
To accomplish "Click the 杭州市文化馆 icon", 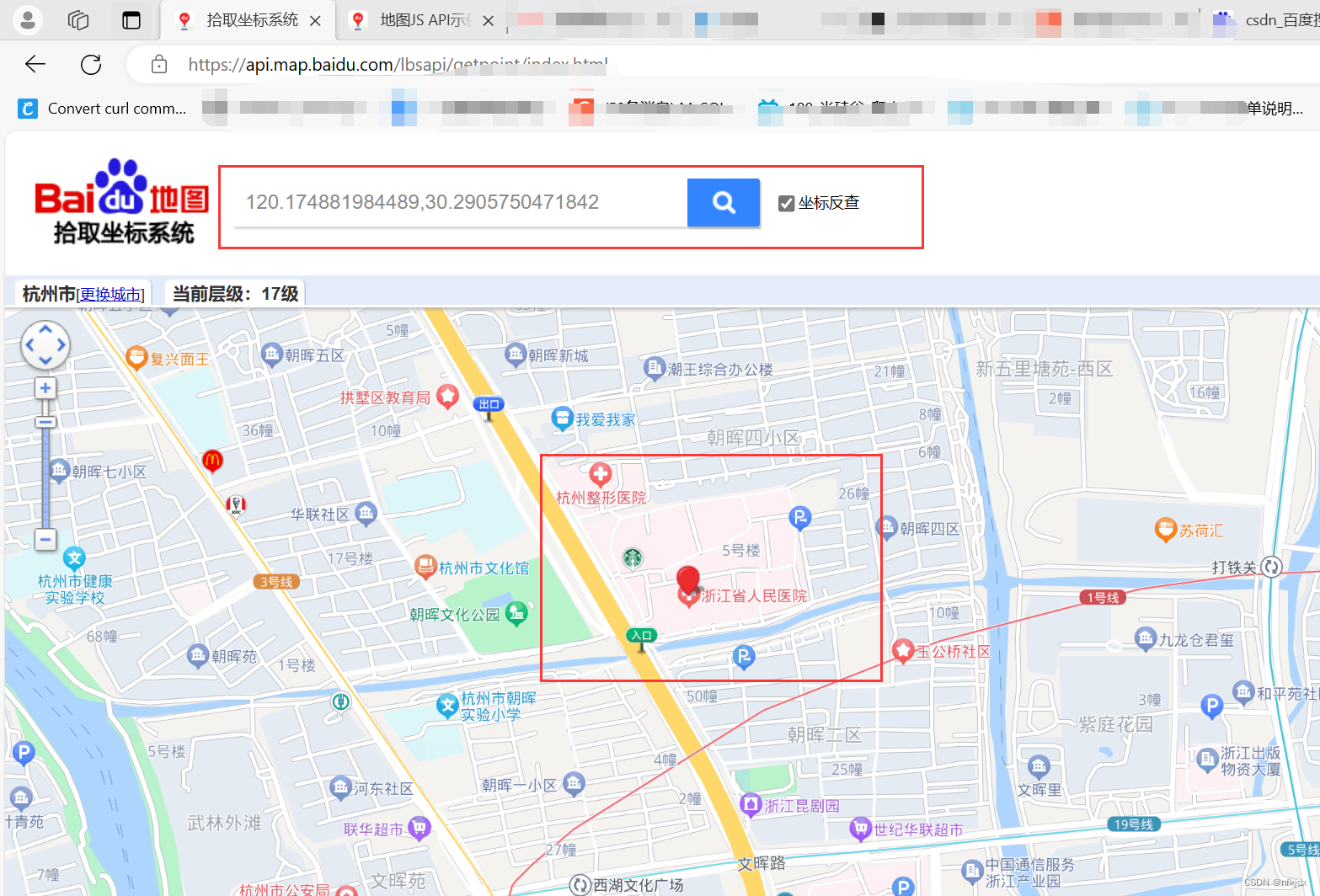I will tap(425, 567).
